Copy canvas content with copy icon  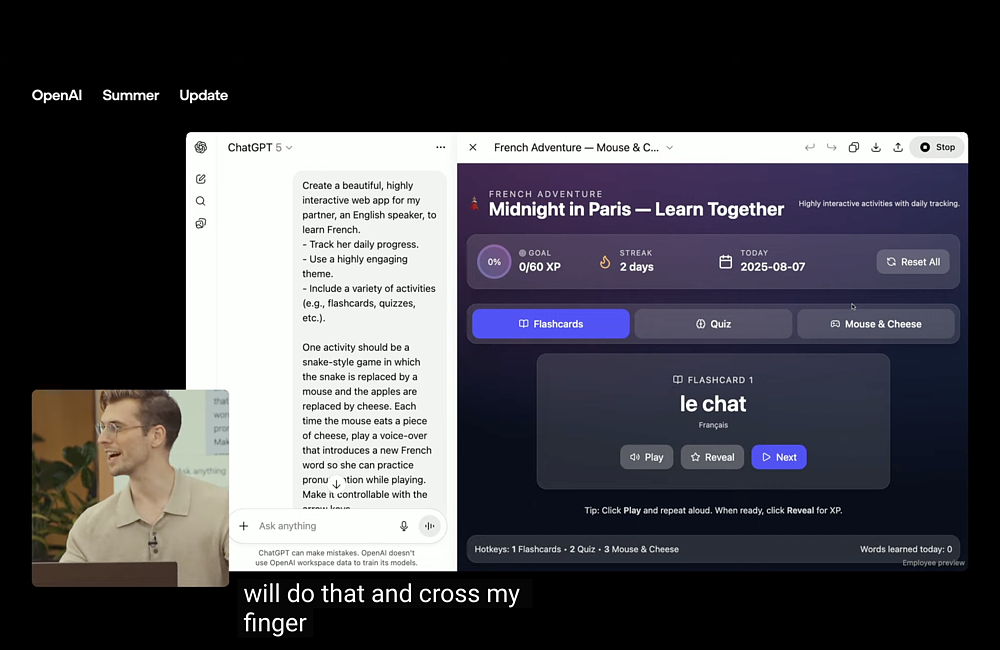coord(854,147)
